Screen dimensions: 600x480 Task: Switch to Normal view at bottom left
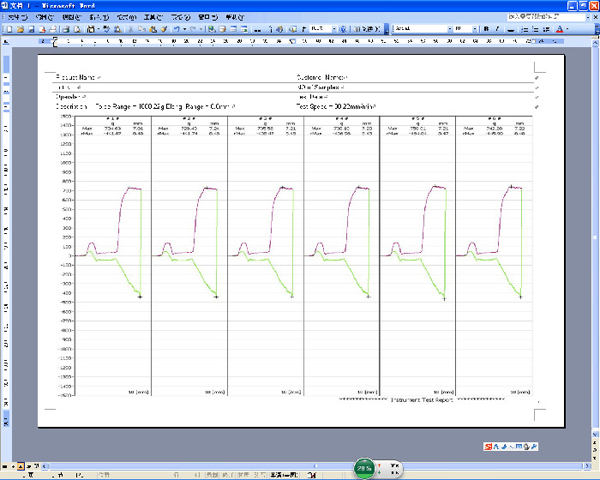[5, 466]
